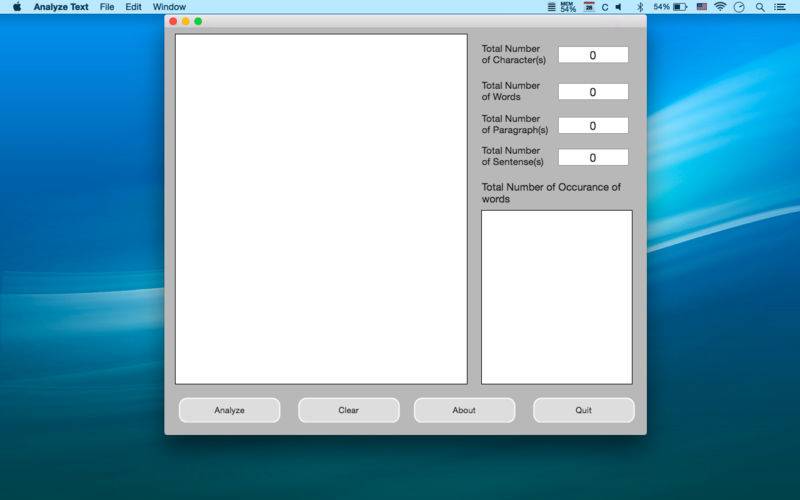800x500 pixels.
Task: Click the stacked-lines menu bar icon beside MEM
Action: (x=552, y=7)
